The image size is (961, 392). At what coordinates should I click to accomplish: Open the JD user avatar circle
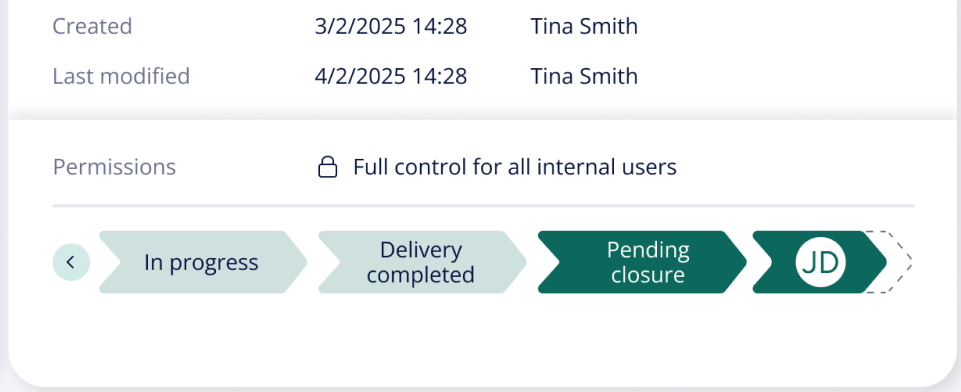[x=820, y=262]
